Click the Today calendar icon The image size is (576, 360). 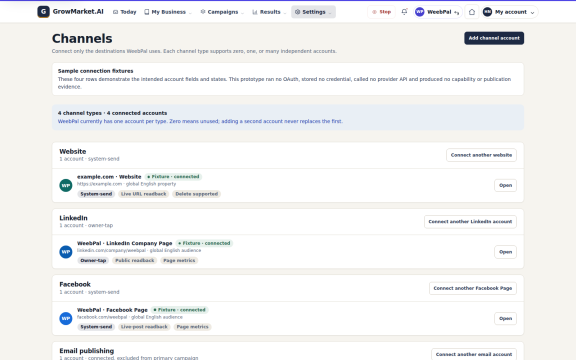115,12
